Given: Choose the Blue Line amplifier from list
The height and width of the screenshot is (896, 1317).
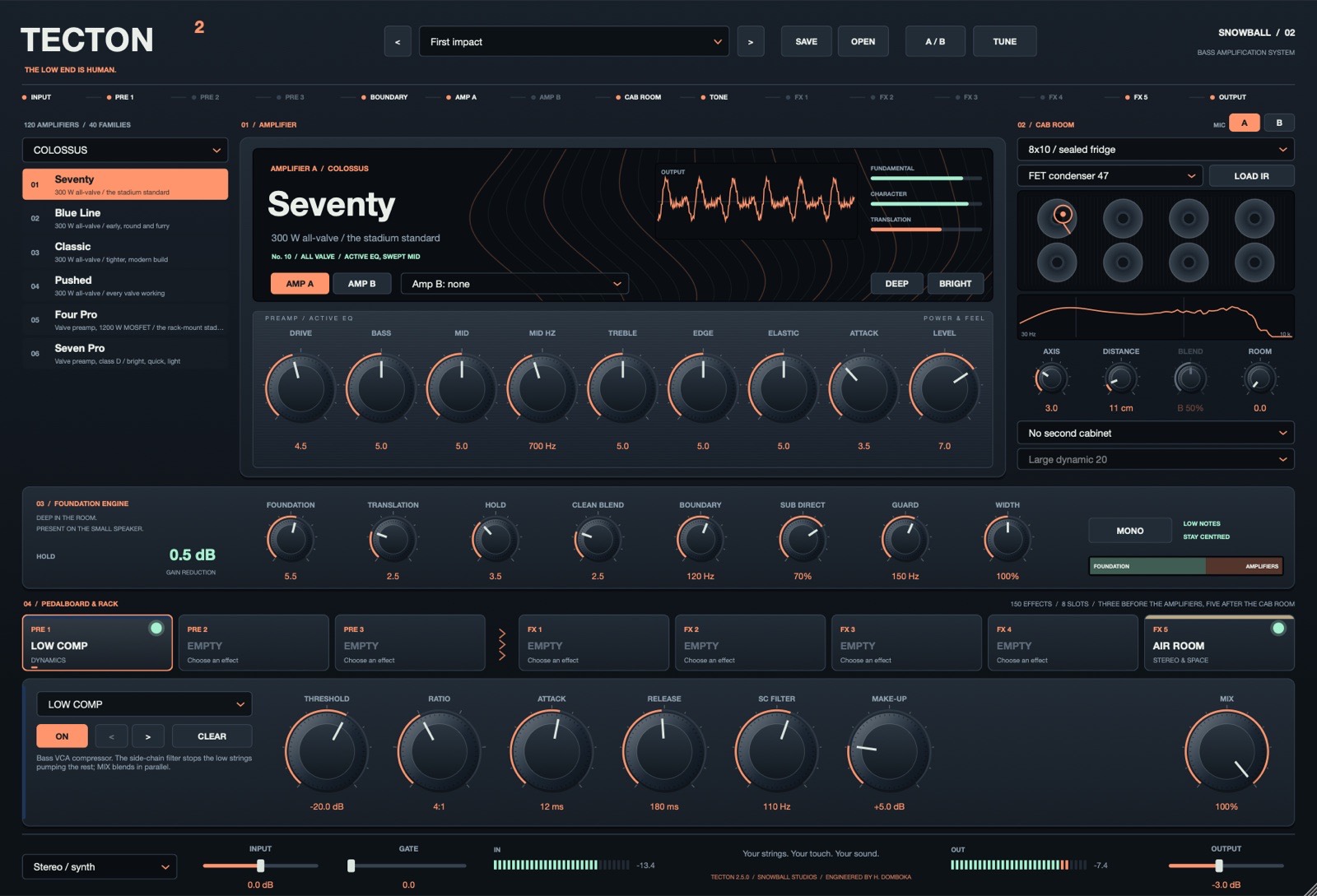Looking at the screenshot, I should (125, 218).
